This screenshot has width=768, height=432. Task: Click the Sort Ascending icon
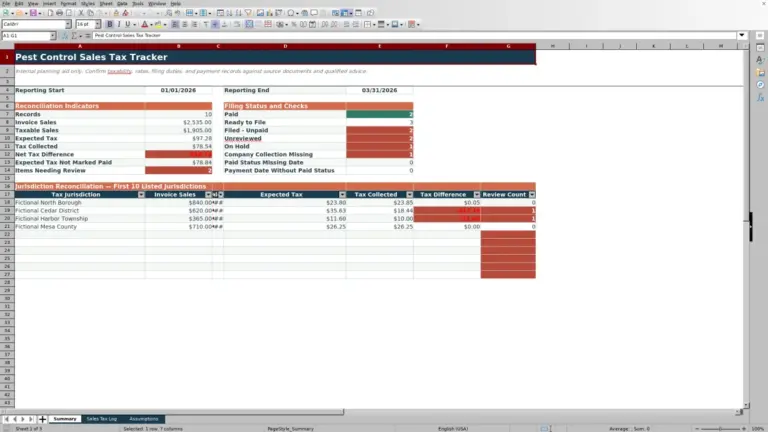pyautogui.click(x=229, y=13)
